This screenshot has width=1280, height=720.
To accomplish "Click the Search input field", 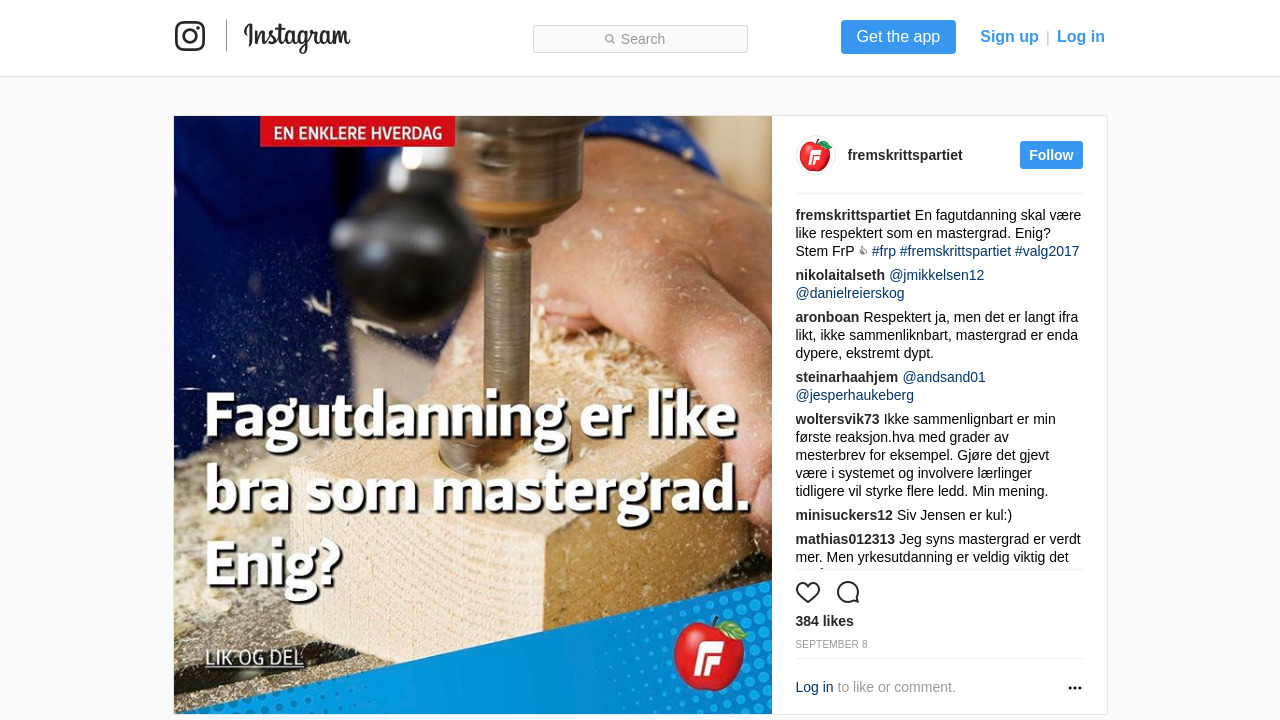I will (640, 39).
